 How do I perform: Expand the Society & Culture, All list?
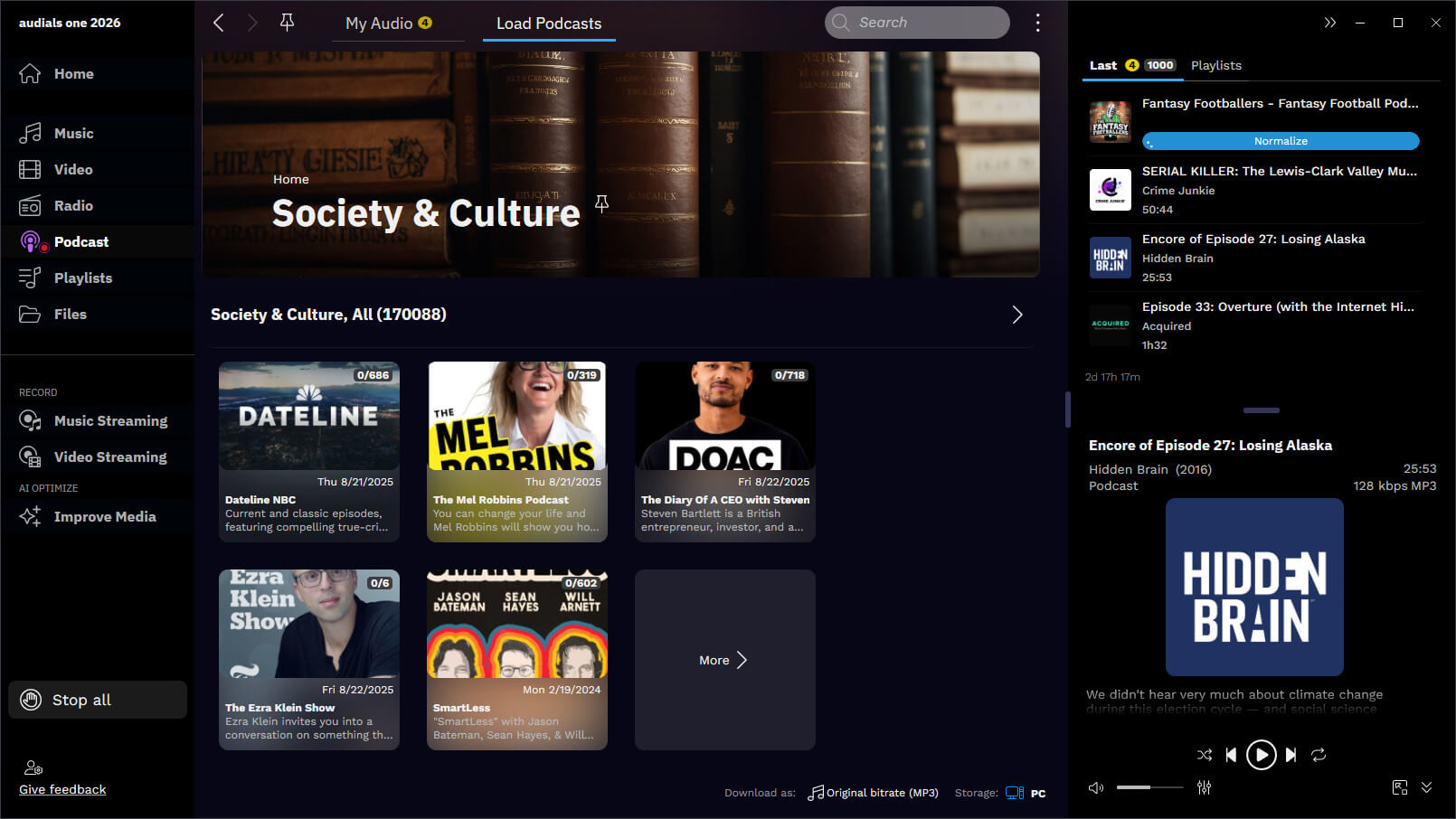click(x=1016, y=315)
